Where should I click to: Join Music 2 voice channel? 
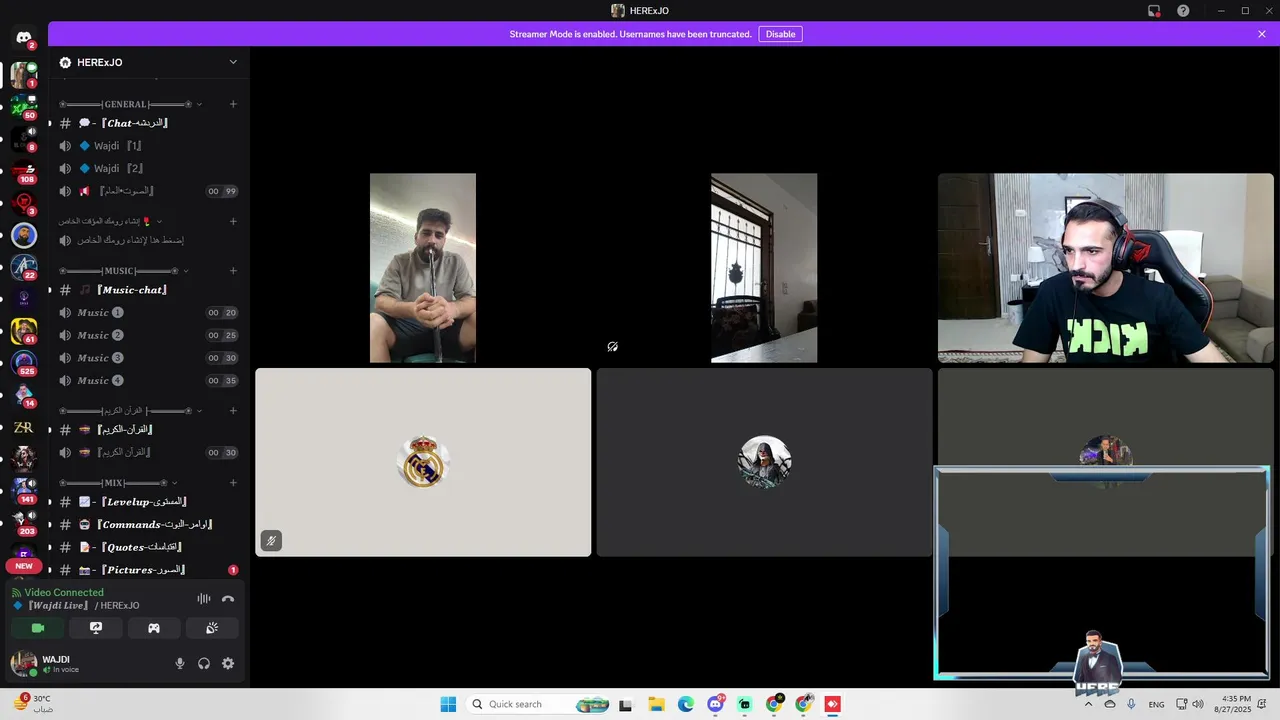pos(148,335)
